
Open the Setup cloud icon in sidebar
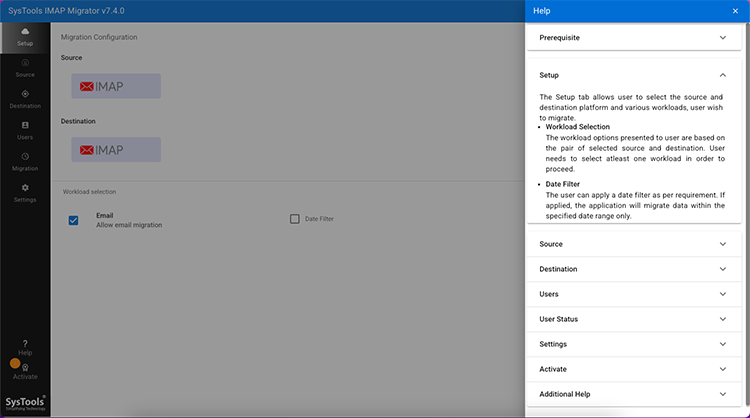25,31
